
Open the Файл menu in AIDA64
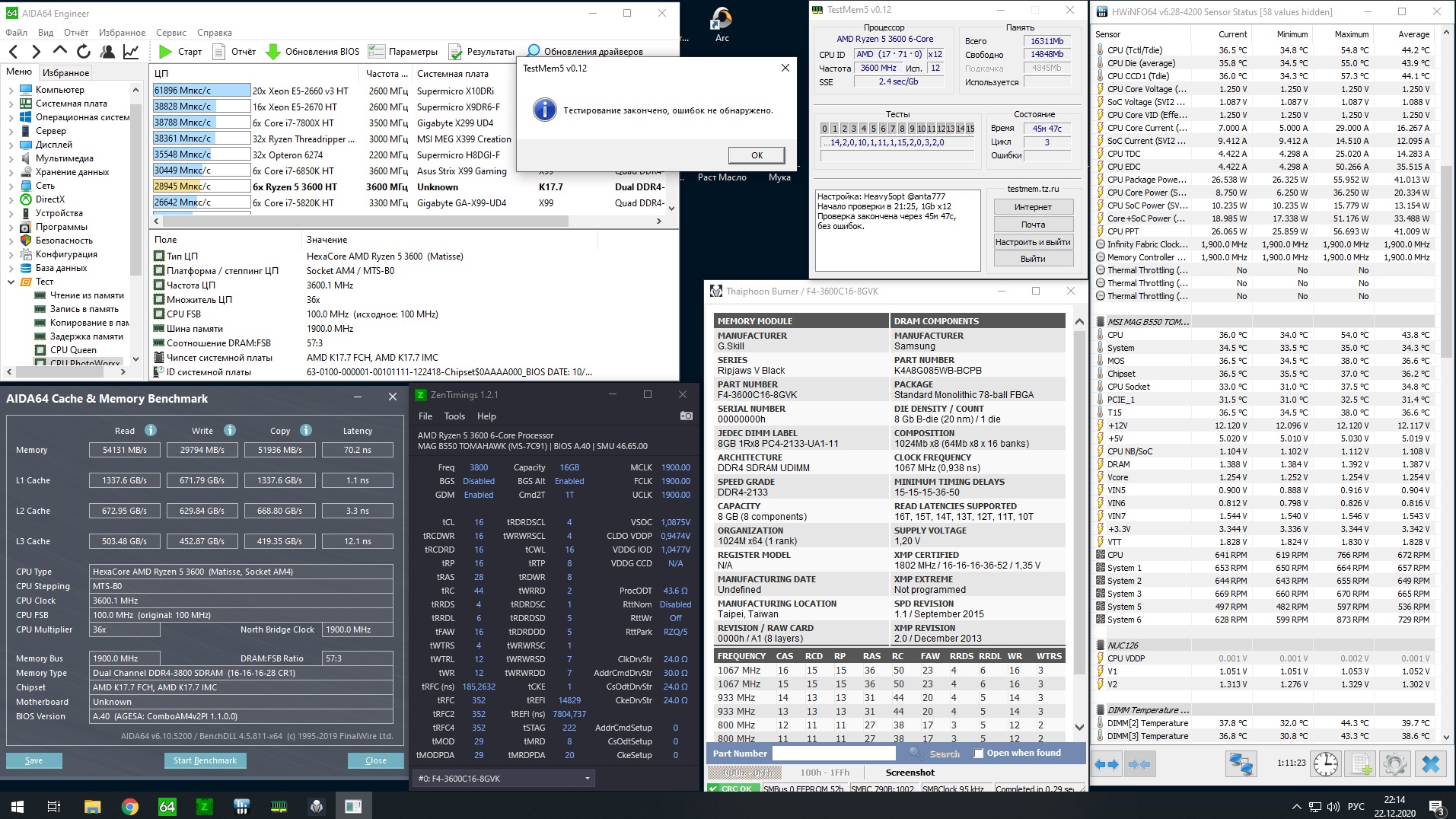[x=16, y=33]
